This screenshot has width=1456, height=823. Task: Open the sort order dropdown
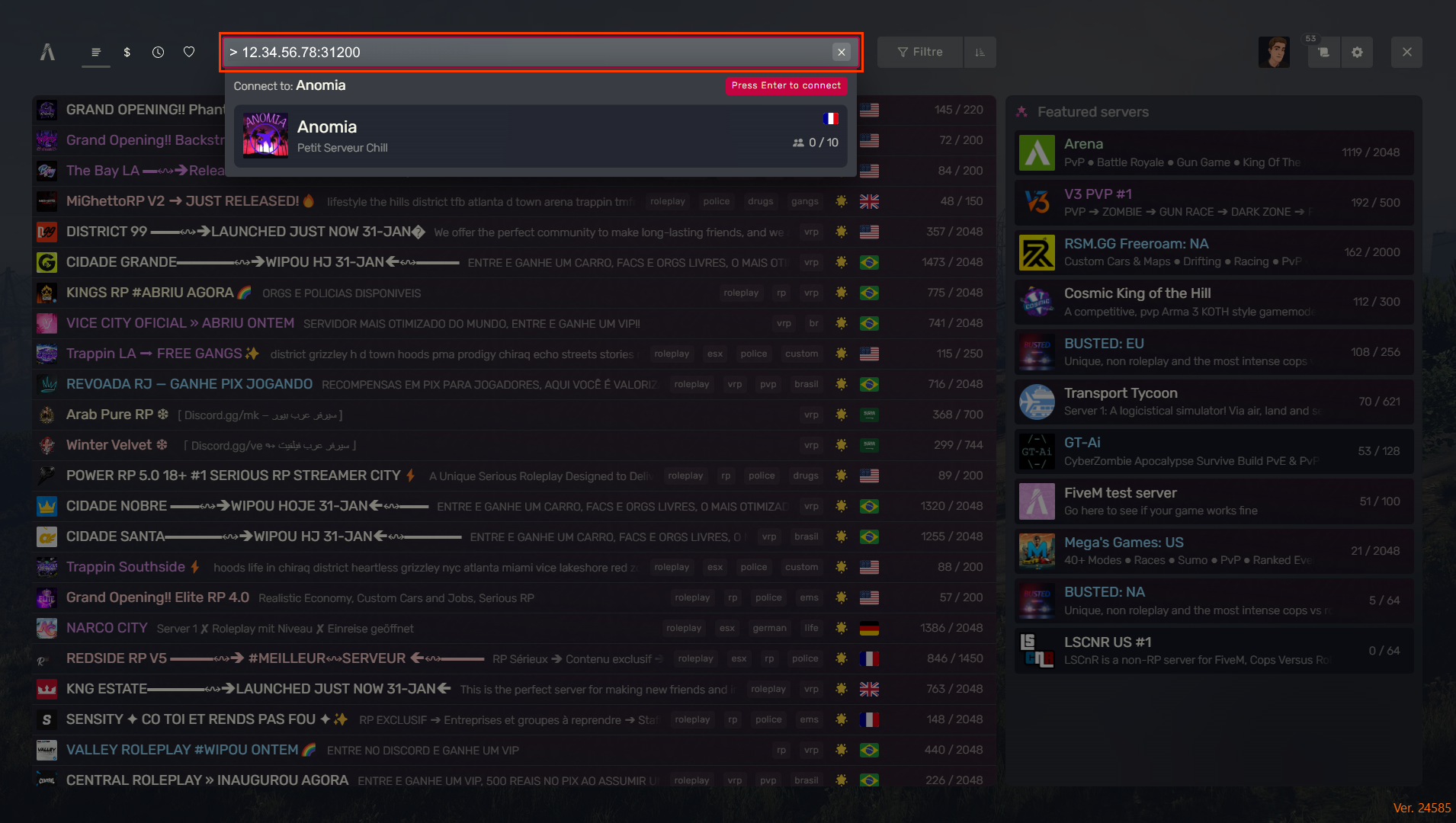[x=980, y=52]
